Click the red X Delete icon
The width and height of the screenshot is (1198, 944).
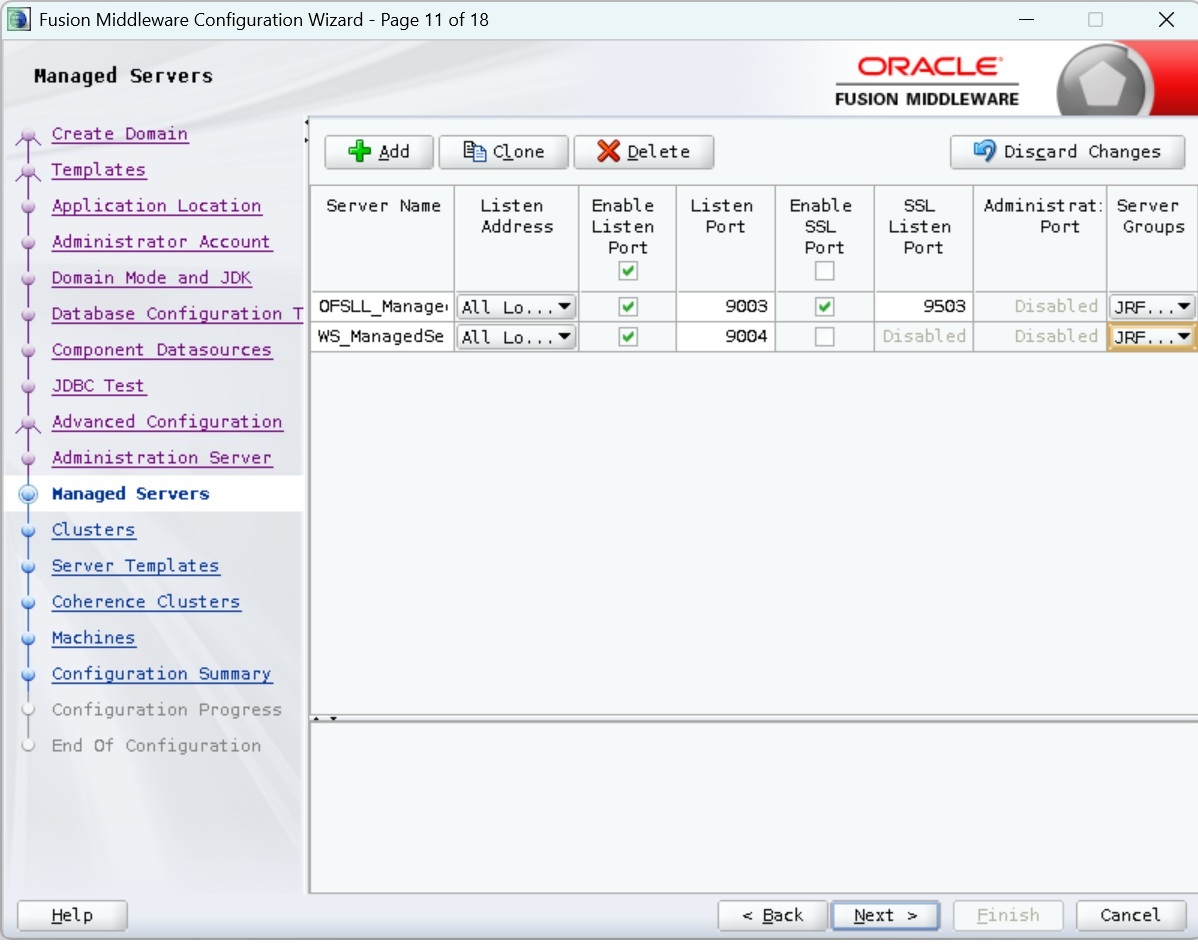(608, 151)
